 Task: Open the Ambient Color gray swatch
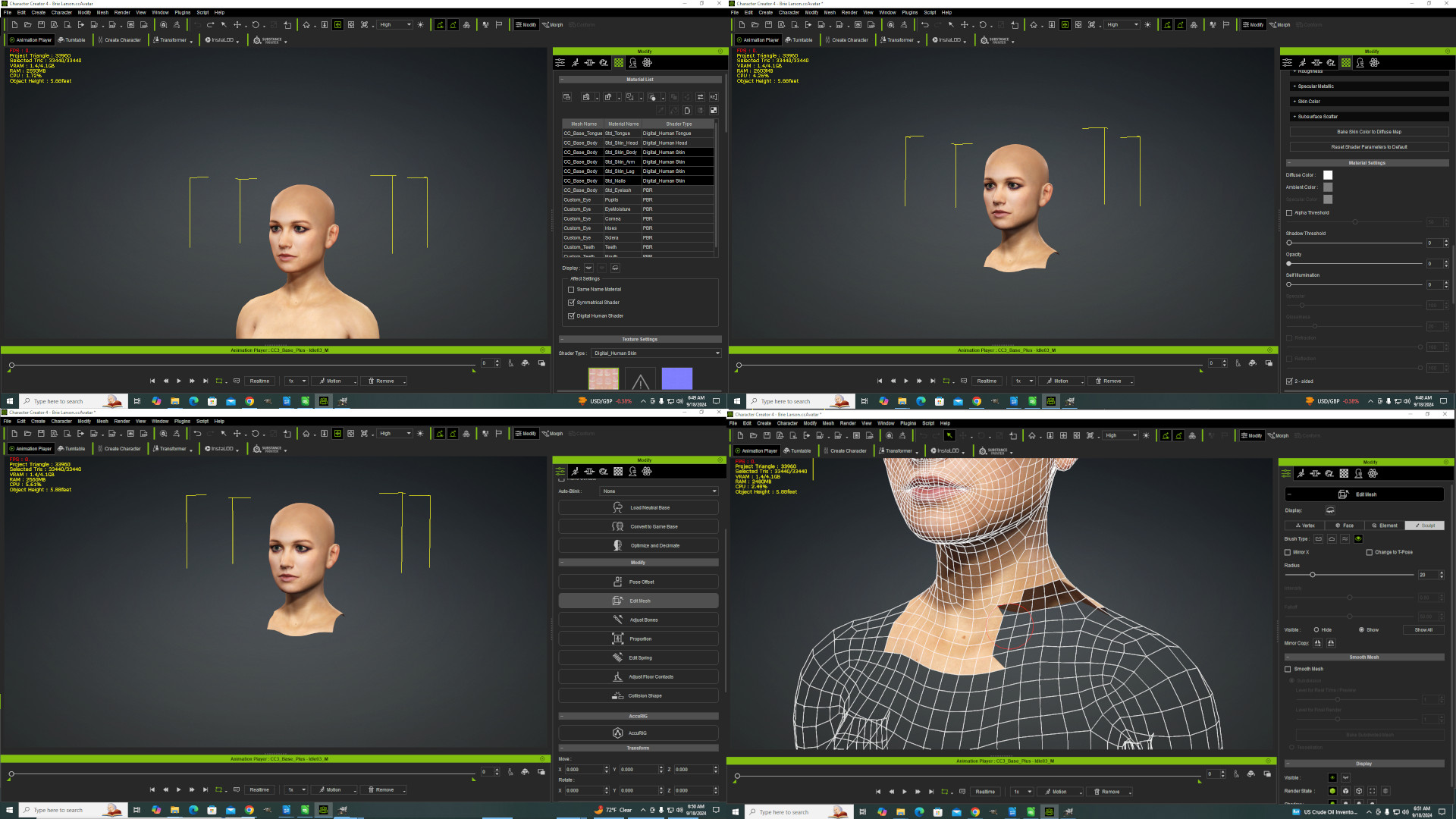(x=1328, y=187)
